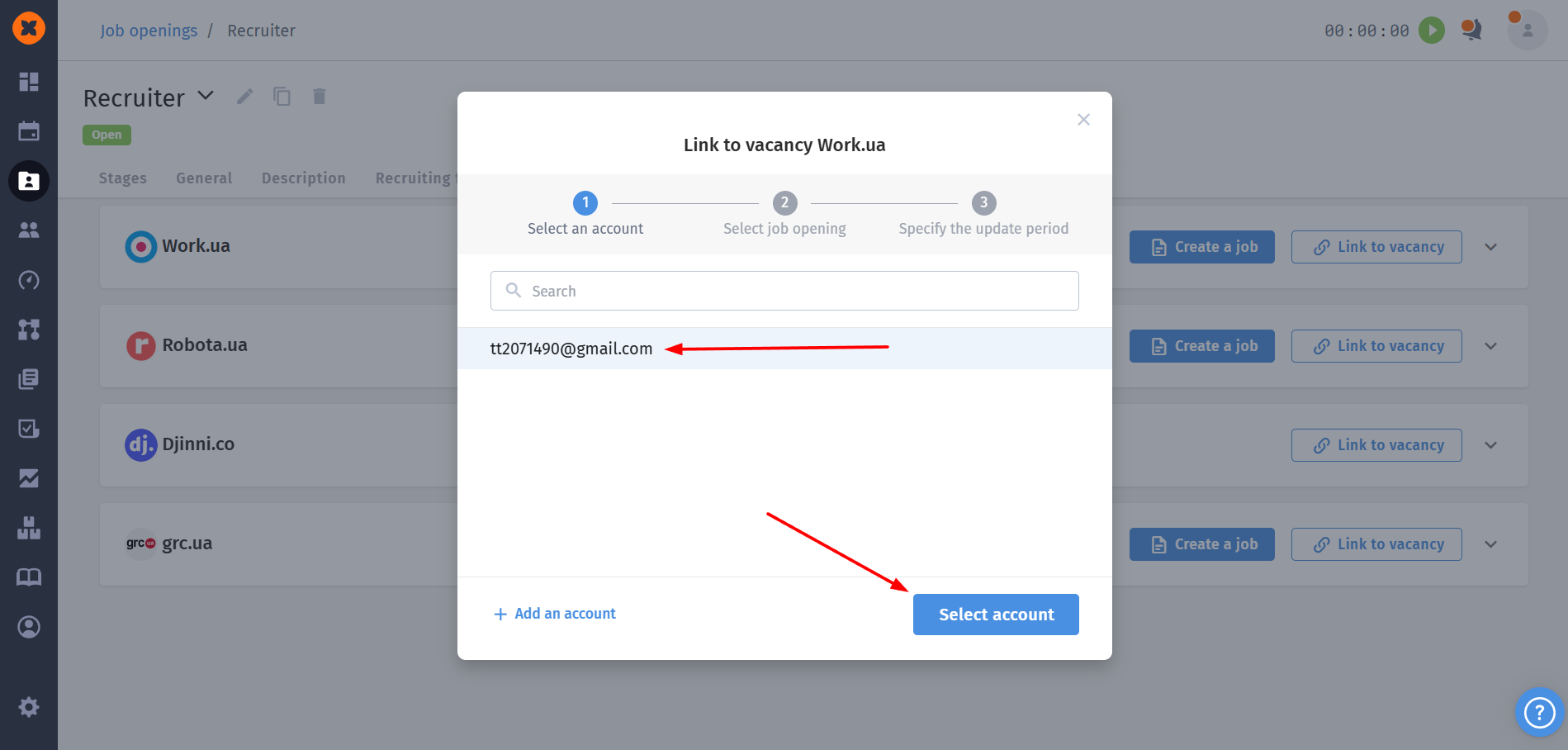The height and width of the screenshot is (750, 1568).
Task: Open the chat messages icon
Action: (x=1471, y=31)
